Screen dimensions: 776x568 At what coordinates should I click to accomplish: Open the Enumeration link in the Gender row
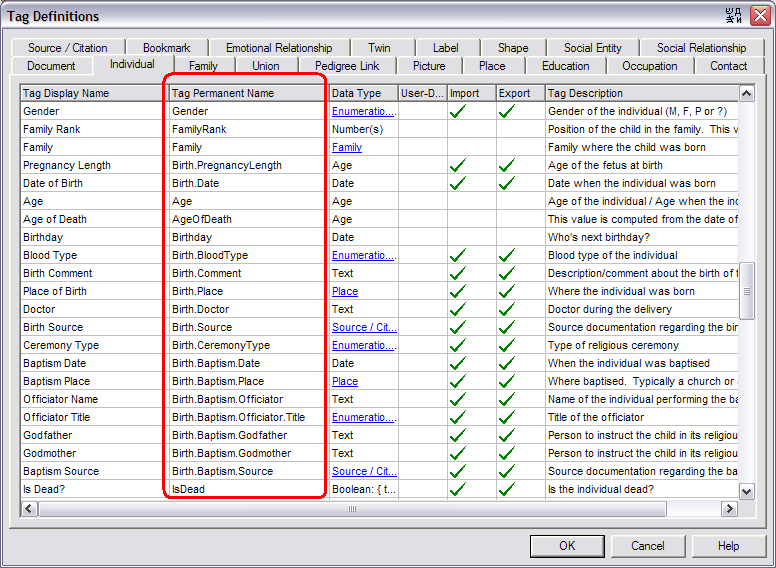click(x=364, y=111)
